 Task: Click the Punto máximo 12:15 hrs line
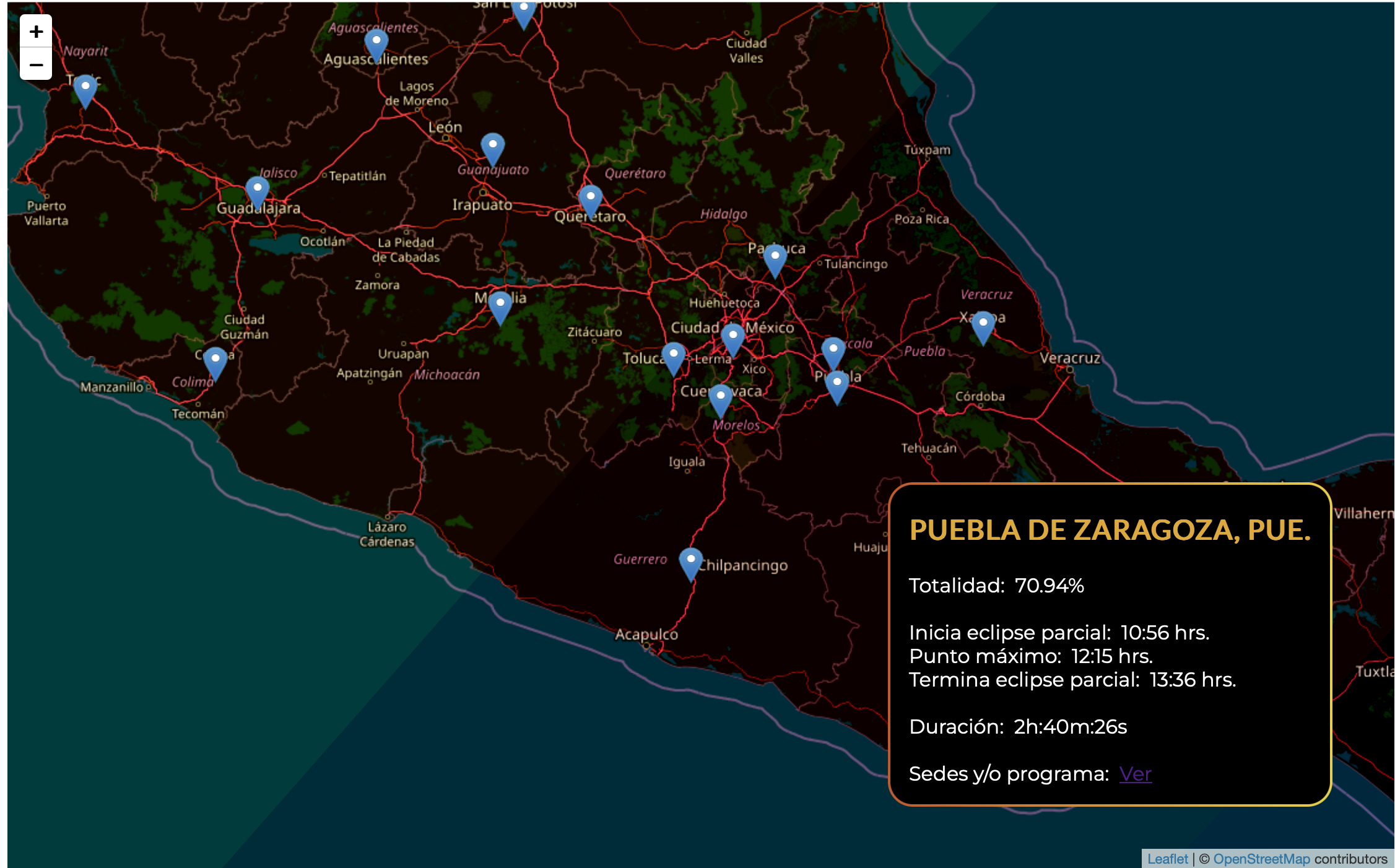[1031, 656]
